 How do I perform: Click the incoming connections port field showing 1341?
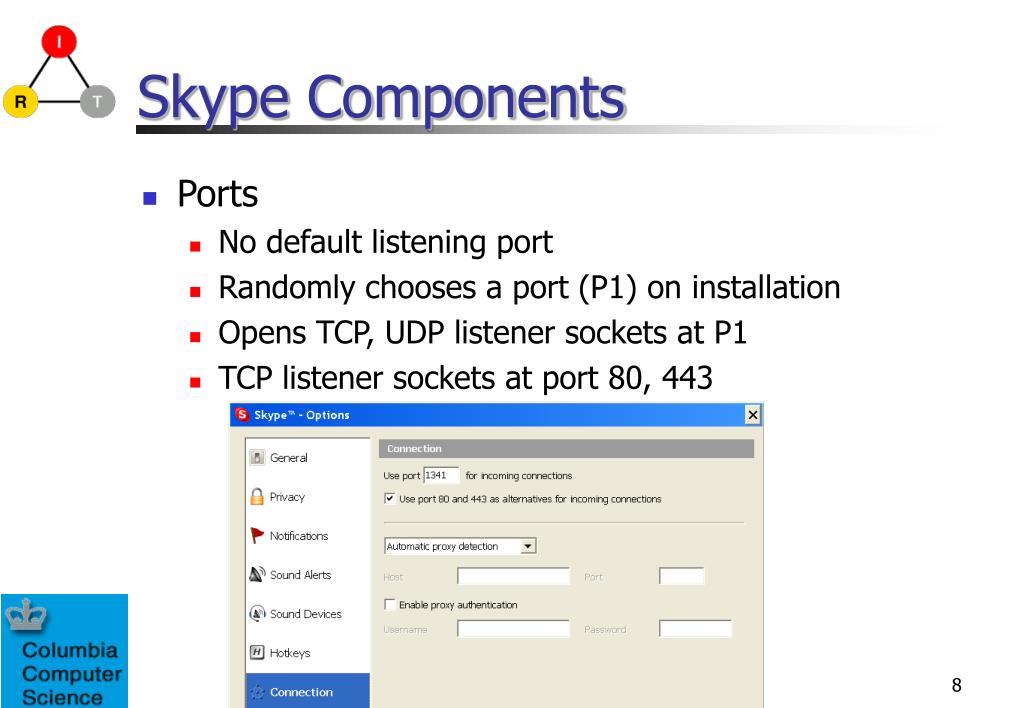click(x=441, y=475)
